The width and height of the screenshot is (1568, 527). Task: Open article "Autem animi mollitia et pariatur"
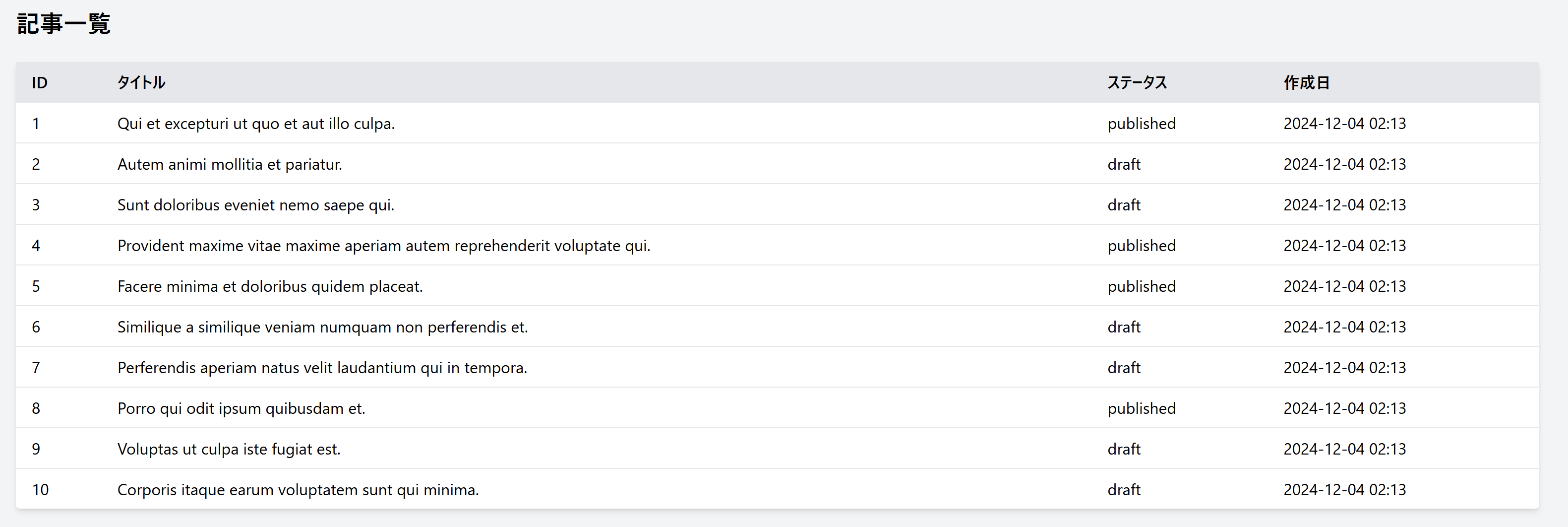click(230, 164)
